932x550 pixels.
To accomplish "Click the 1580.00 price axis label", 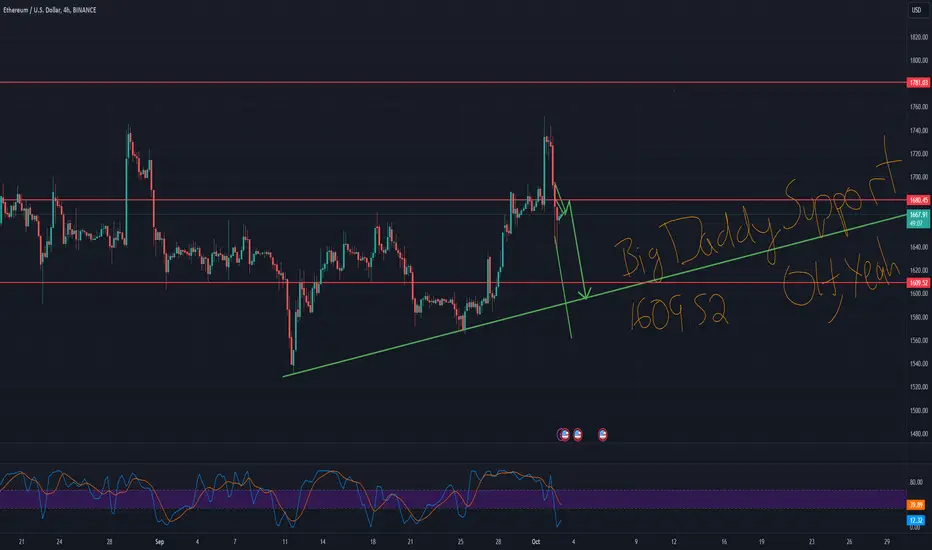I will [918, 317].
